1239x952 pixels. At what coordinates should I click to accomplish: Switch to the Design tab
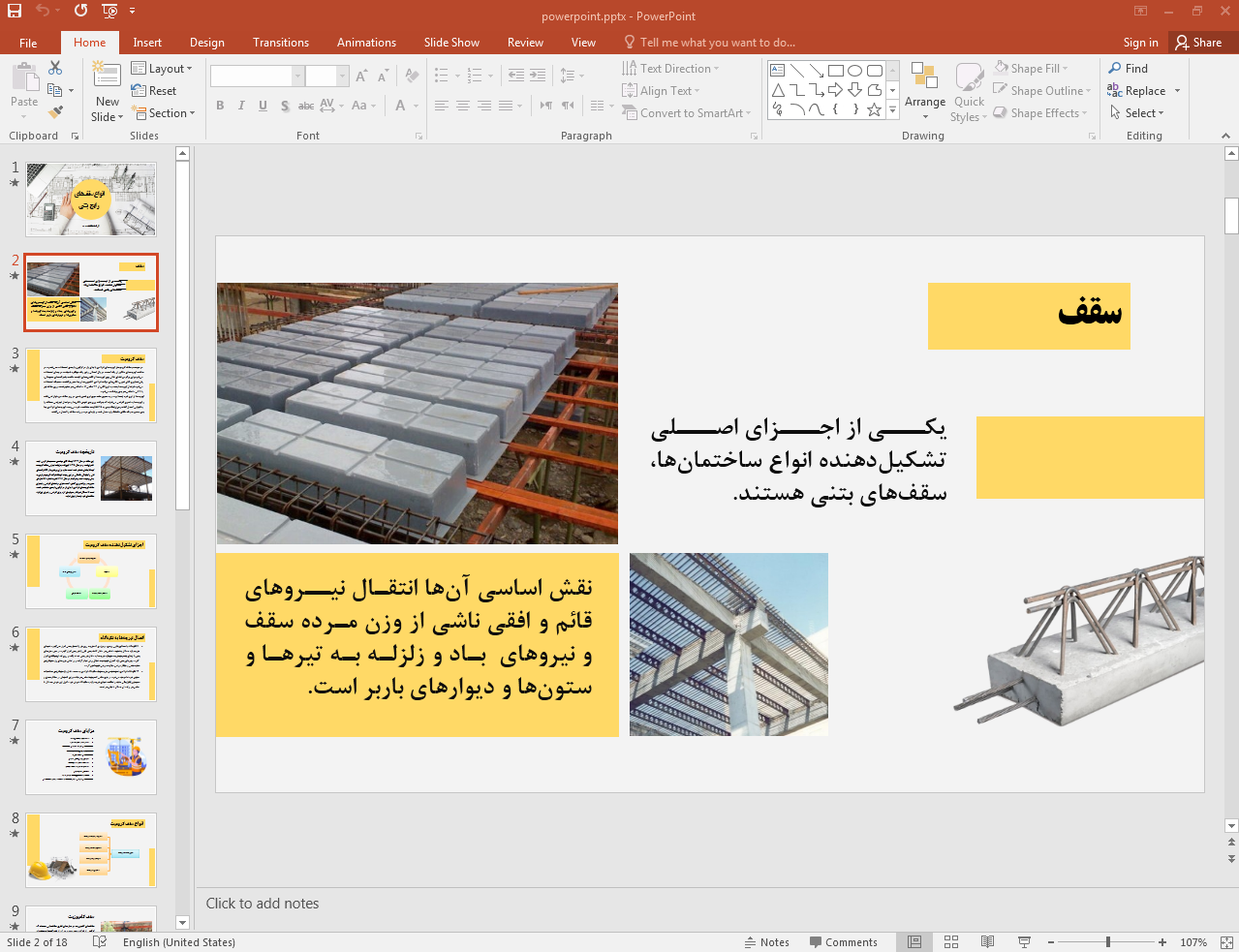pos(206,43)
